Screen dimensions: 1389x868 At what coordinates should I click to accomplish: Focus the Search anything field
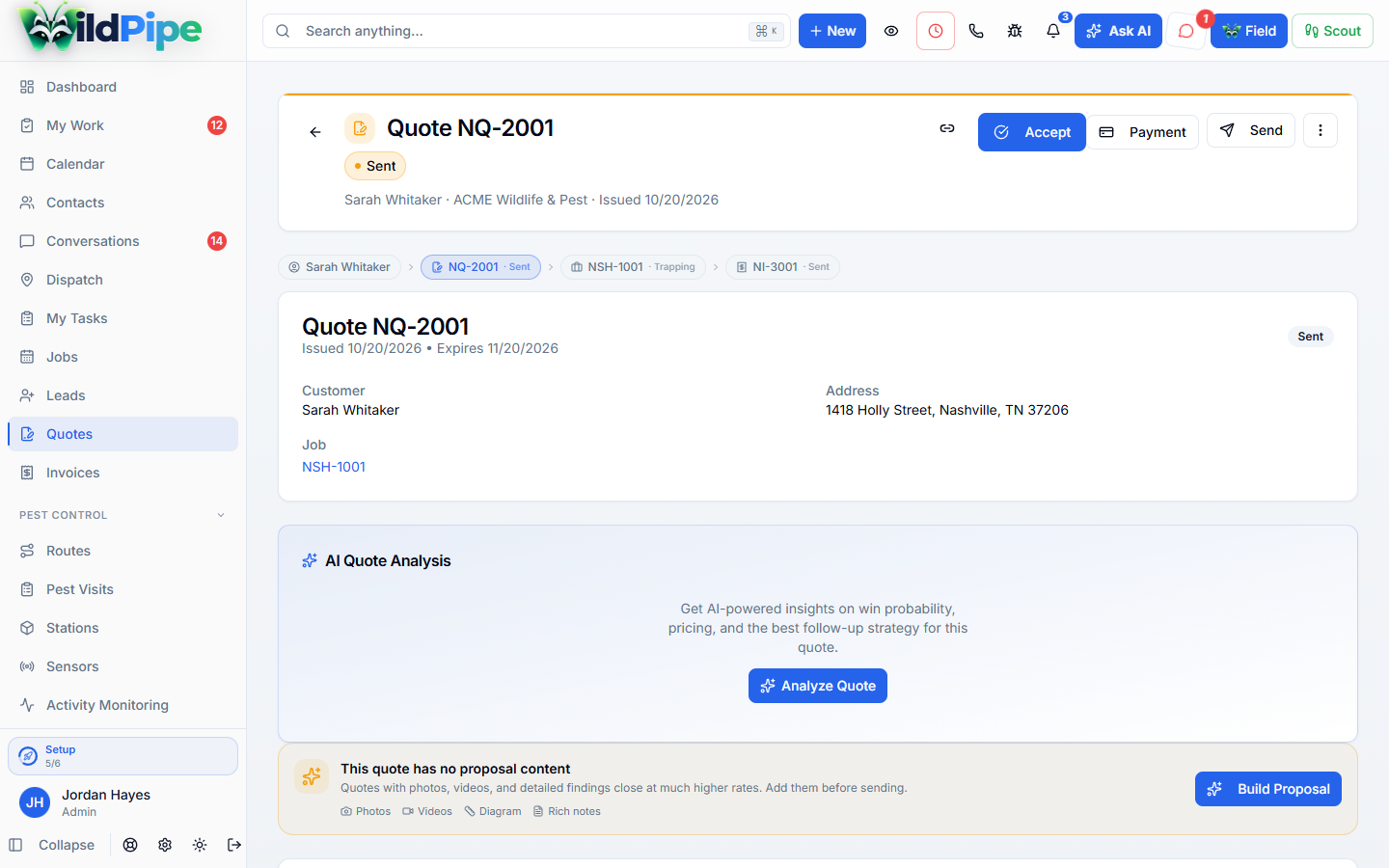527,31
